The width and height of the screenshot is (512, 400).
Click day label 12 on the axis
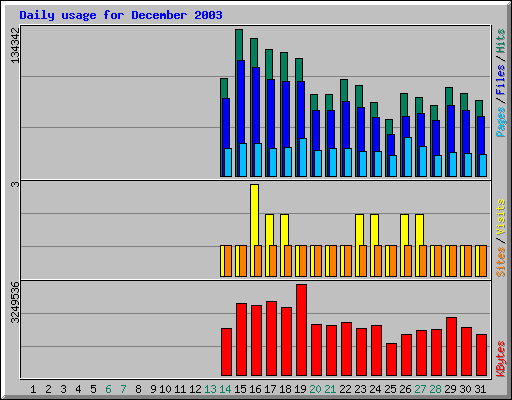(195, 389)
